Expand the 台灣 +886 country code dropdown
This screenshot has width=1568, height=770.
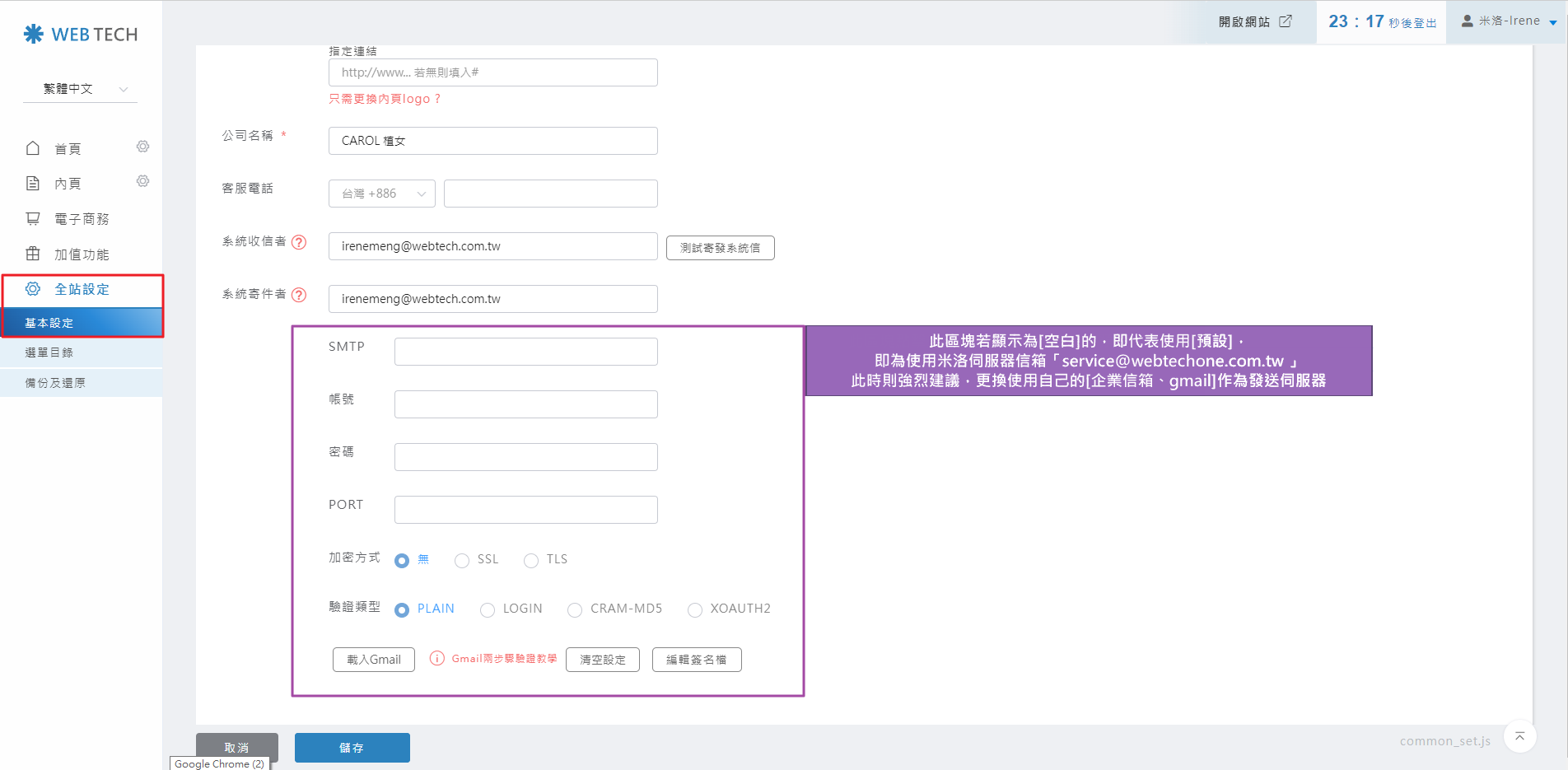coord(382,194)
